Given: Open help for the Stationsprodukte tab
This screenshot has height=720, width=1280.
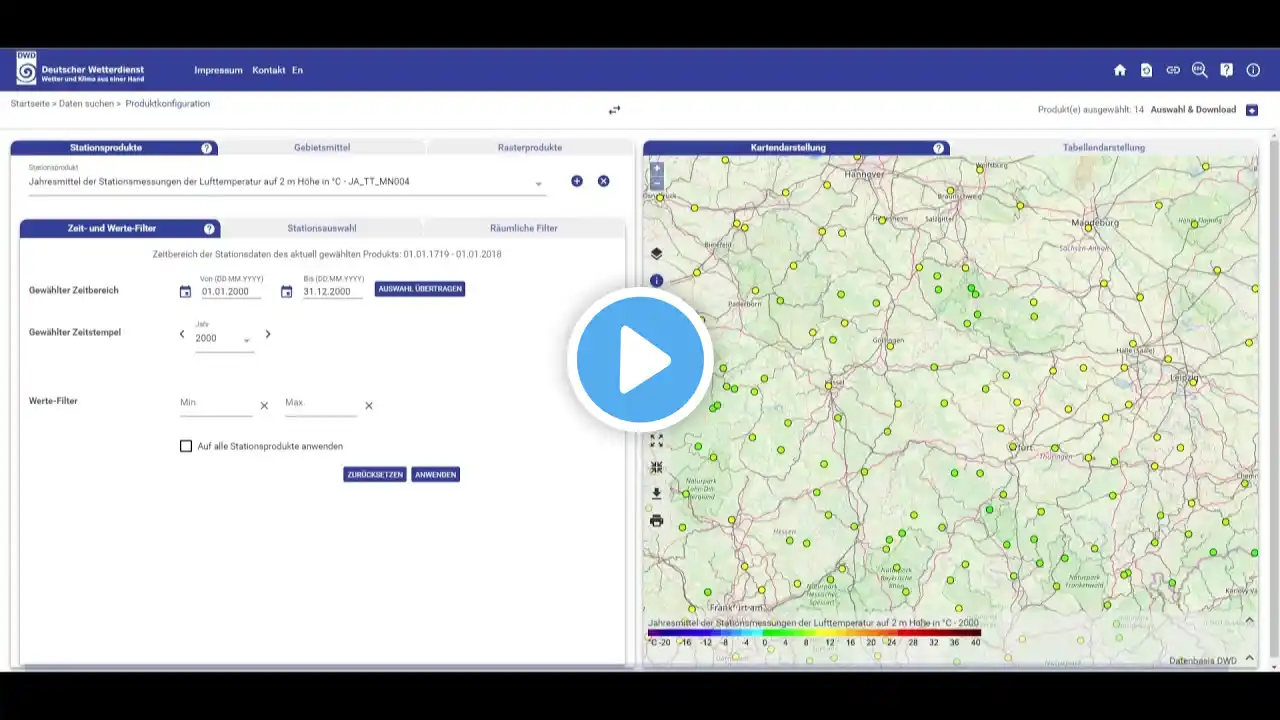Looking at the screenshot, I should (207, 148).
